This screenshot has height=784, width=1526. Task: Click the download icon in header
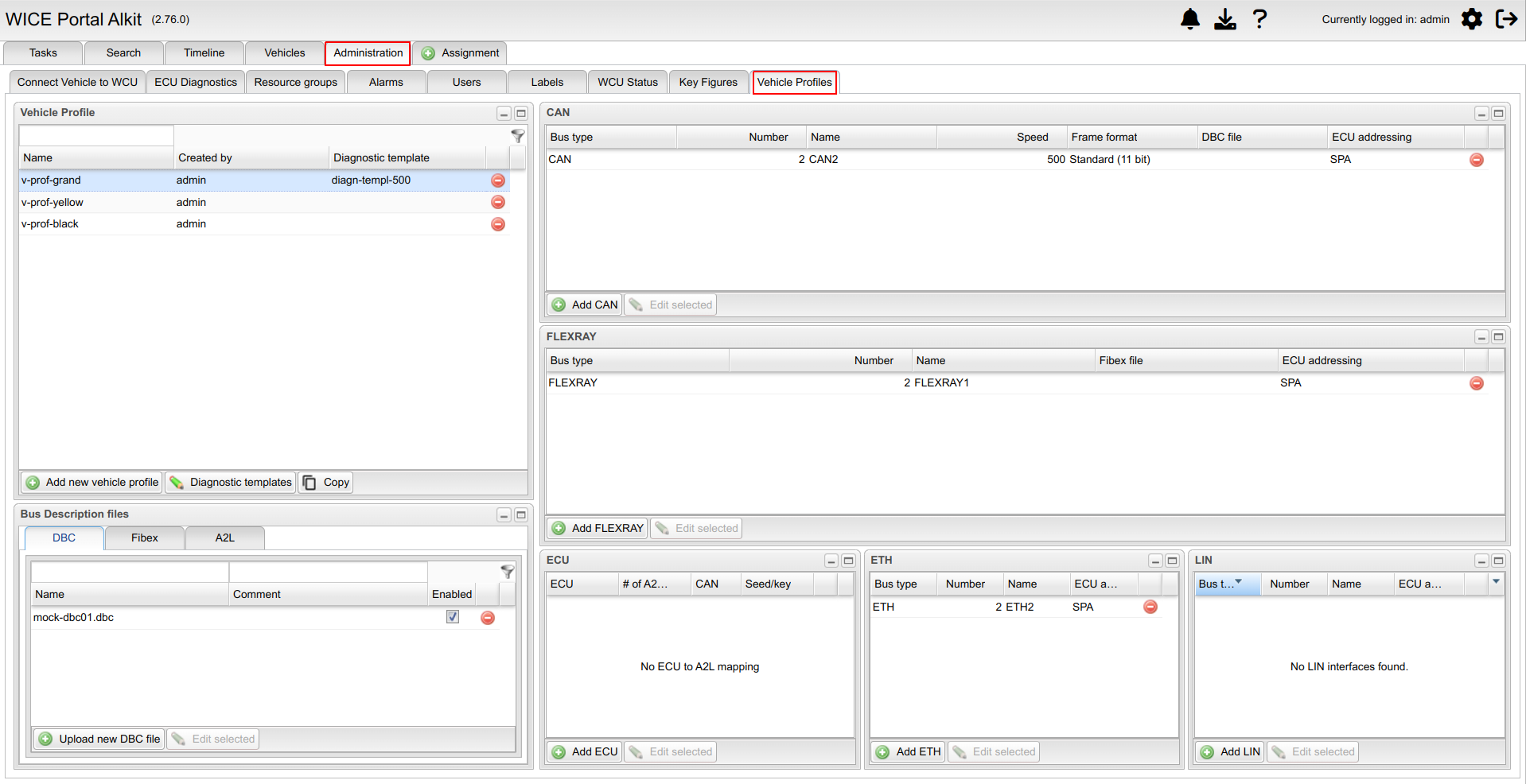(1224, 19)
